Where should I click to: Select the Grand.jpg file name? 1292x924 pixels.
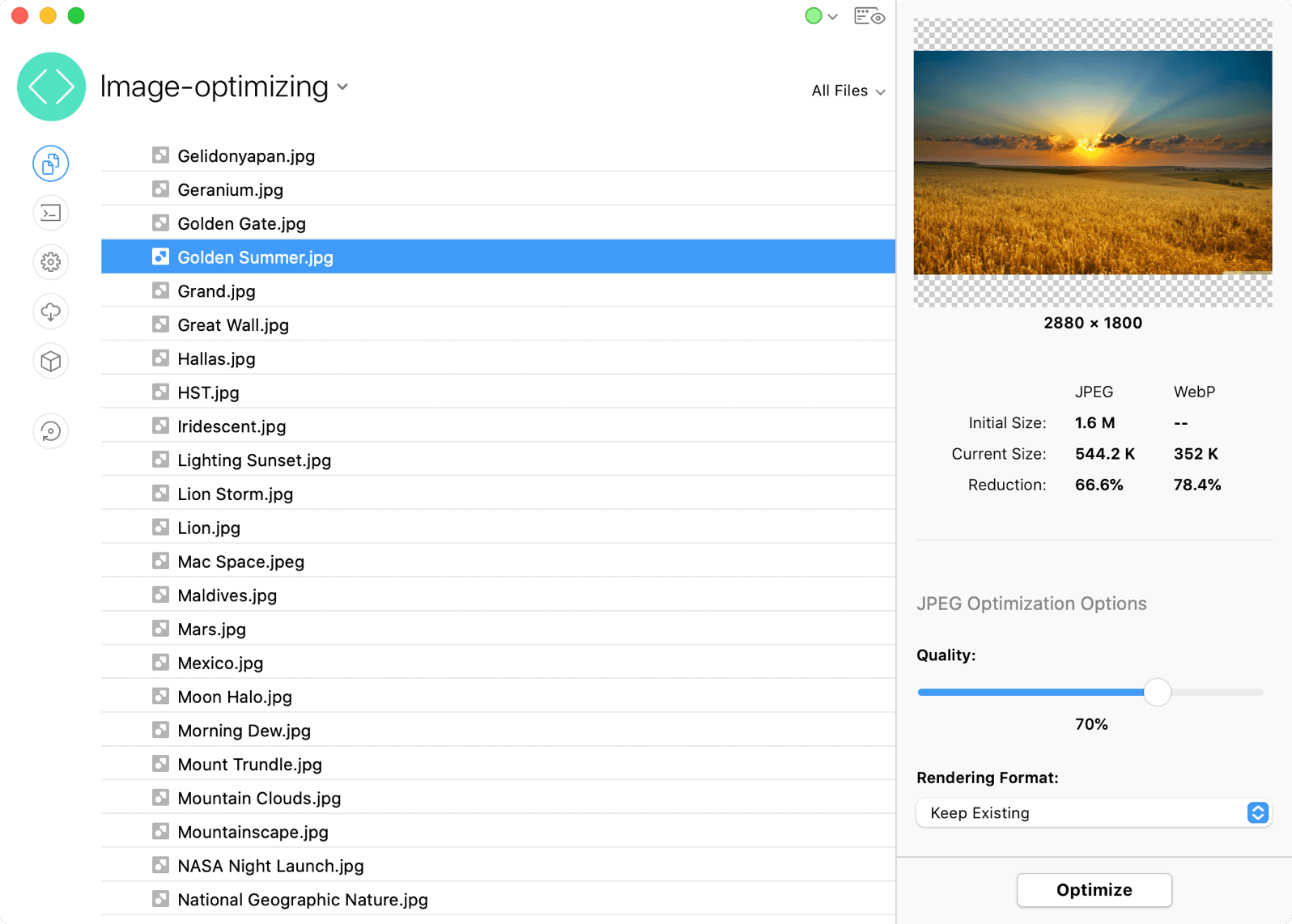click(x=216, y=291)
